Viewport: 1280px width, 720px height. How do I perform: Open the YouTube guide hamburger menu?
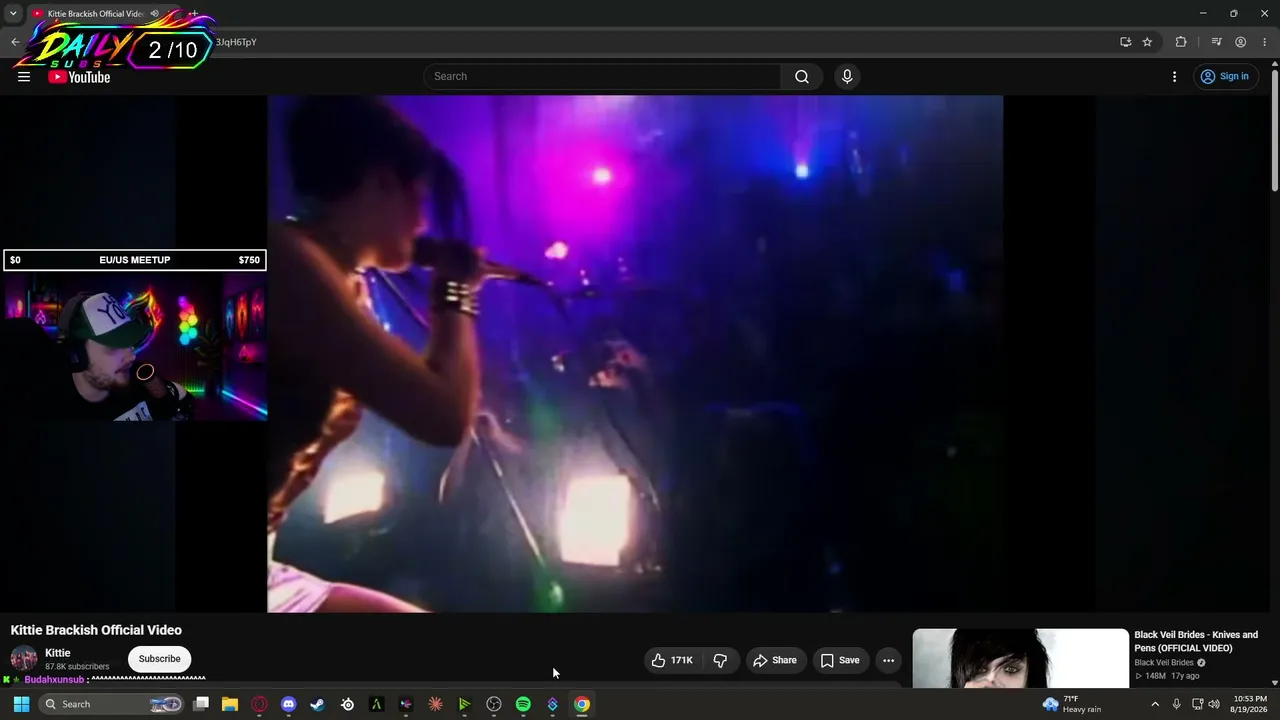[24, 77]
